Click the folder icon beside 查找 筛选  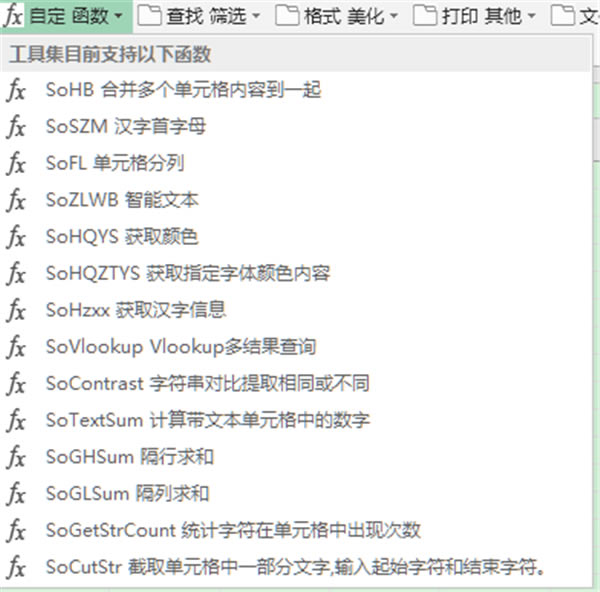pyautogui.click(x=149, y=16)
